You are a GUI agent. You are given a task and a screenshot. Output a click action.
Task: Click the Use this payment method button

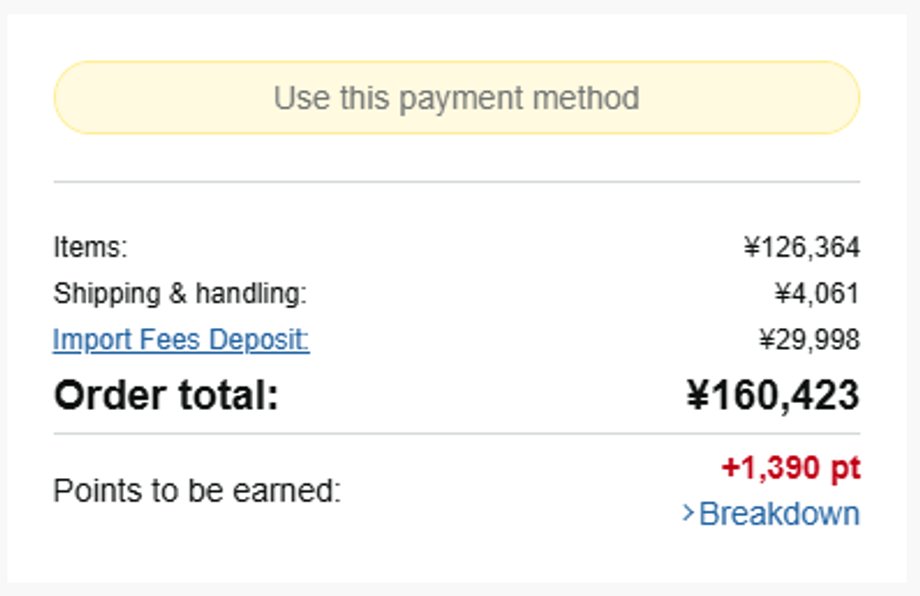click(456, 98)
